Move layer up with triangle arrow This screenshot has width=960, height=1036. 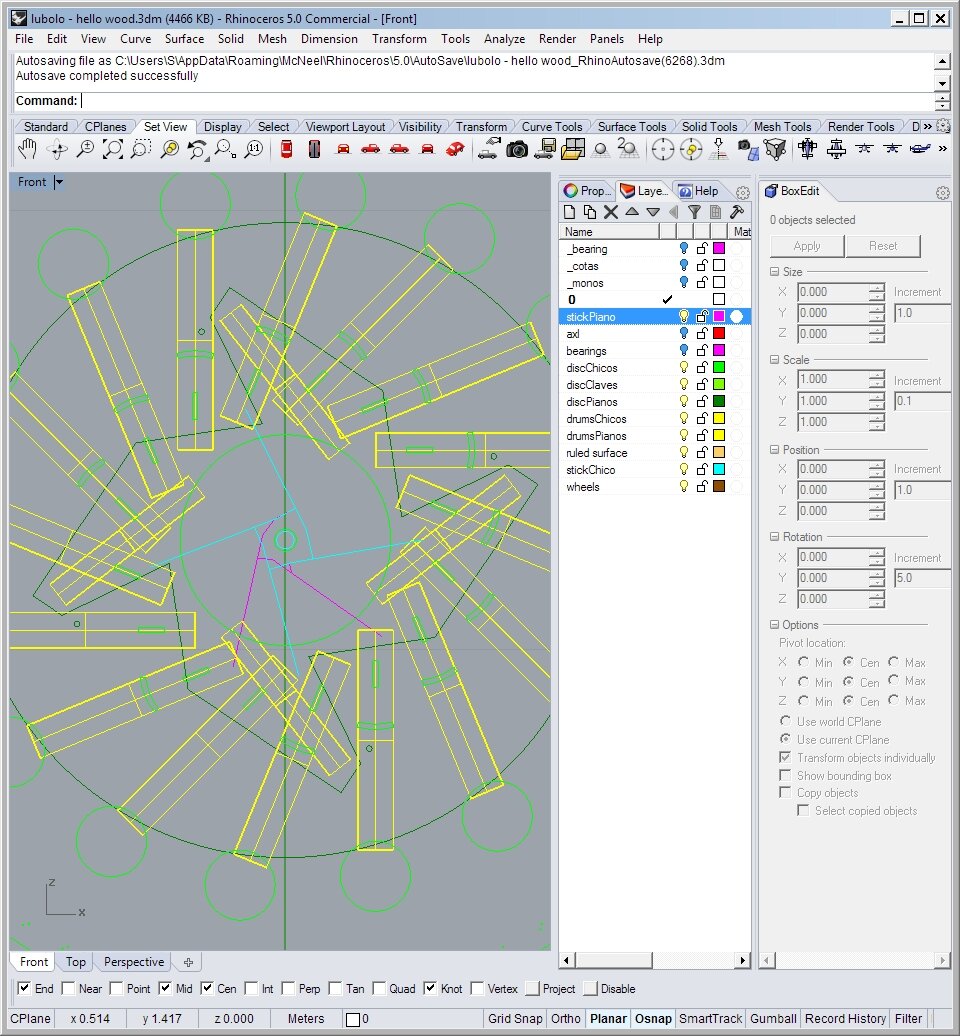tap(632, 212)
